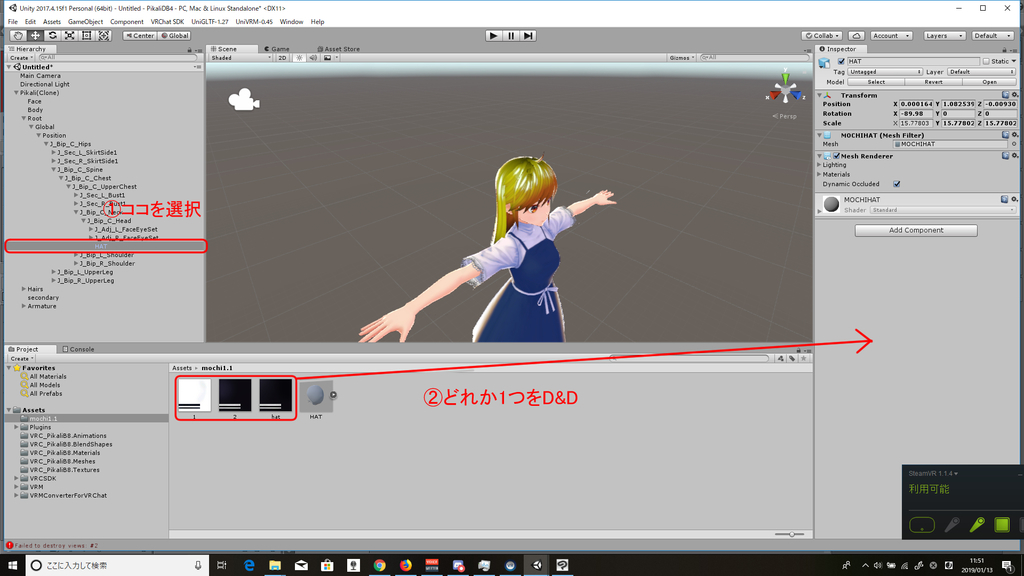Image resolution: width=1024 pixels, height=576 pixels.
Task: Play the scene
Action: (x=494, y=36)
